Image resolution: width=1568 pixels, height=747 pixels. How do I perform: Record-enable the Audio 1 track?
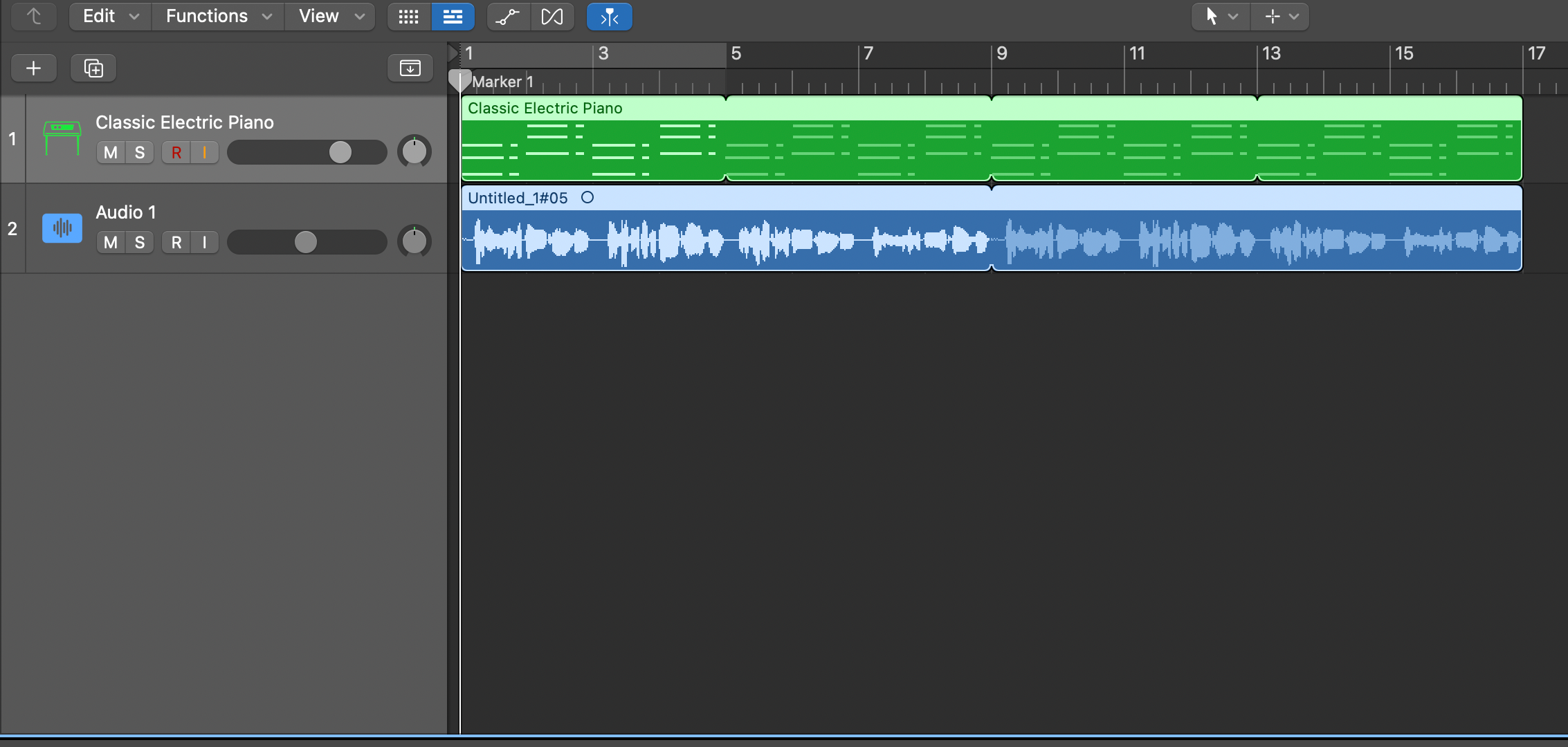point(176,242)
